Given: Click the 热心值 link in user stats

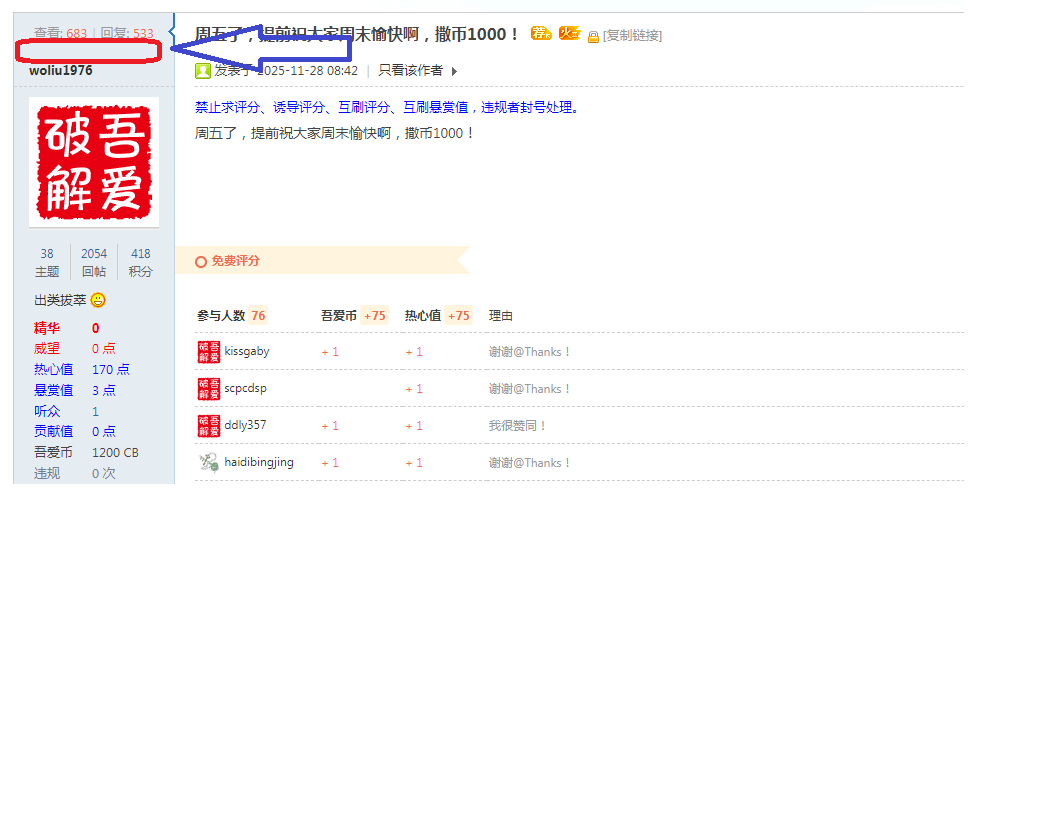Looking at the screenshot, I should tap(53, 369).
